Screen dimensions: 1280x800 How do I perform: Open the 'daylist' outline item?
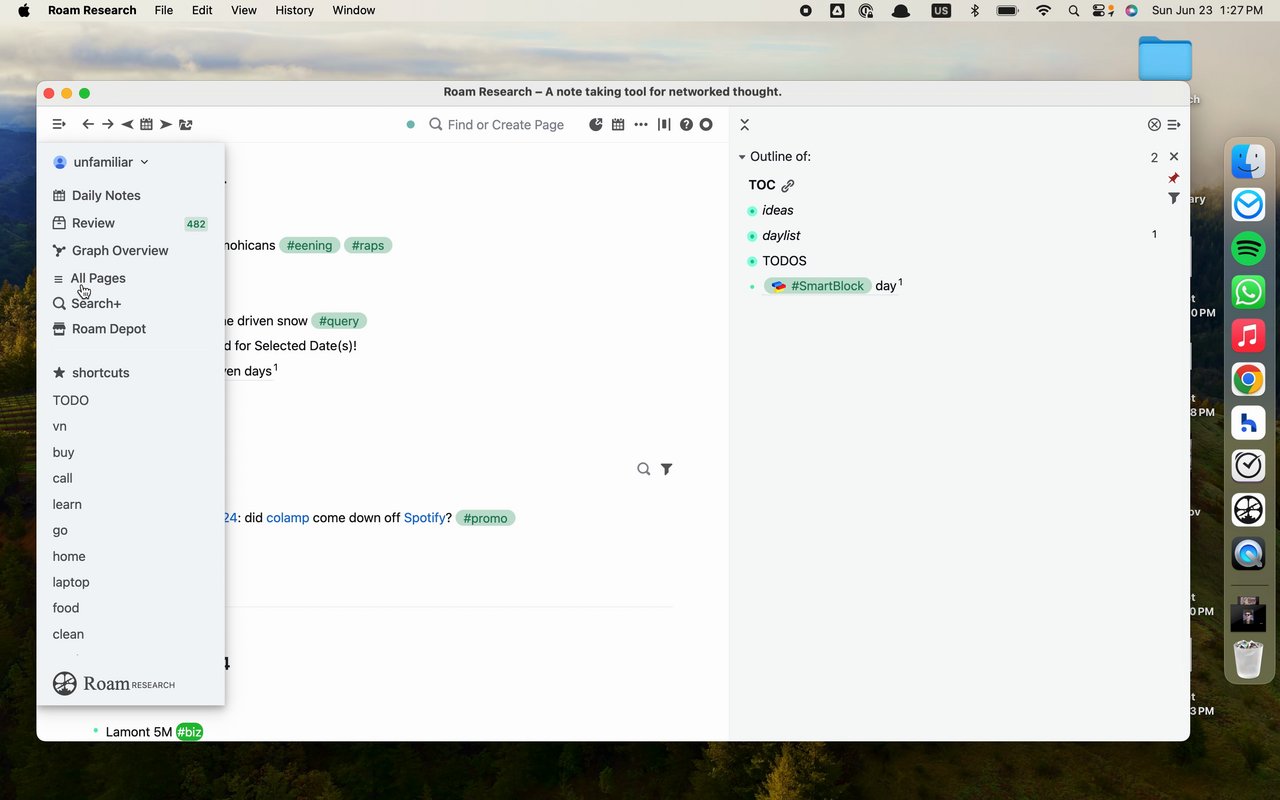coord(781,235)
